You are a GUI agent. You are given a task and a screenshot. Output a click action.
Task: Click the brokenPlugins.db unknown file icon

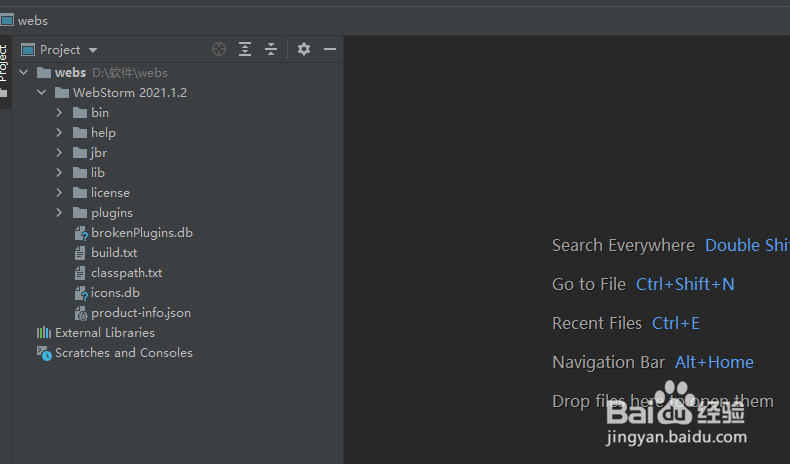click(81, 233)
